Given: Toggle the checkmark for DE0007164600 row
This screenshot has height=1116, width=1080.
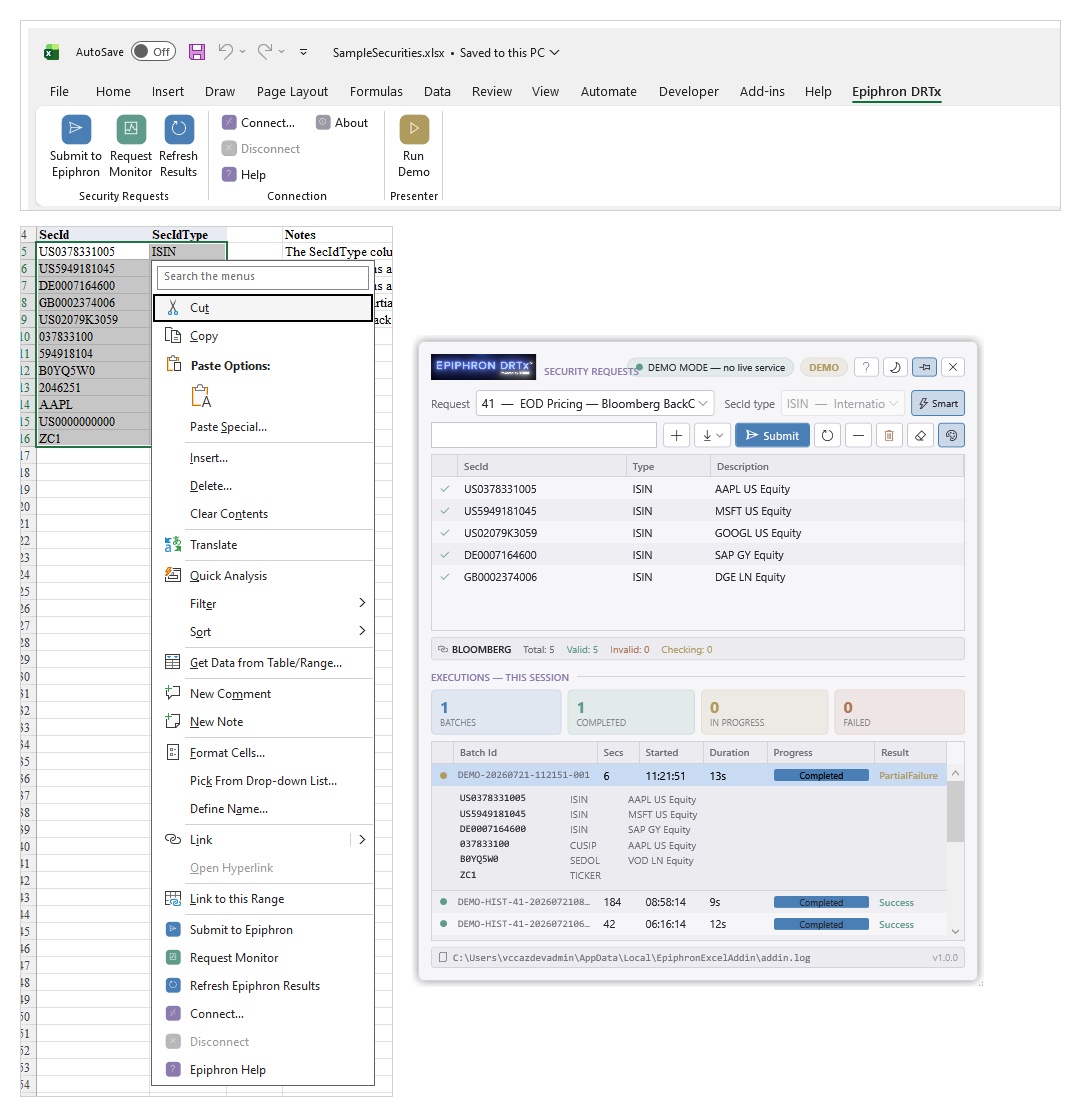Looking at the screenshot, I should coord(445,555).
